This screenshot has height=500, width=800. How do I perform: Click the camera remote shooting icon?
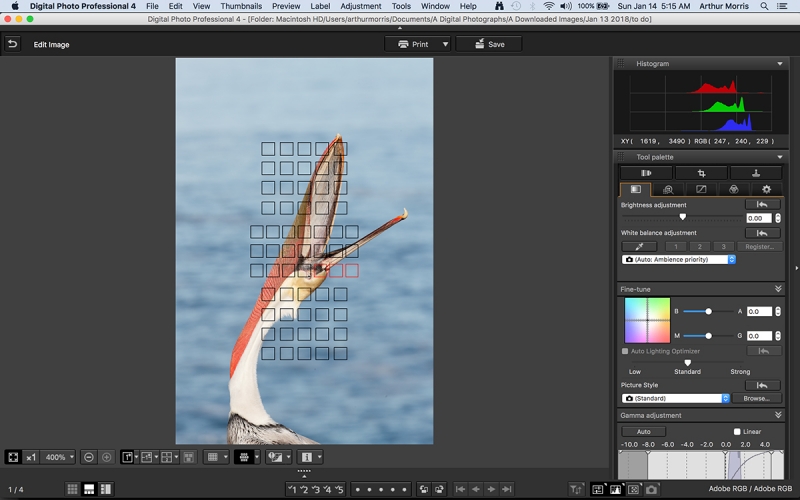point(651,489)
